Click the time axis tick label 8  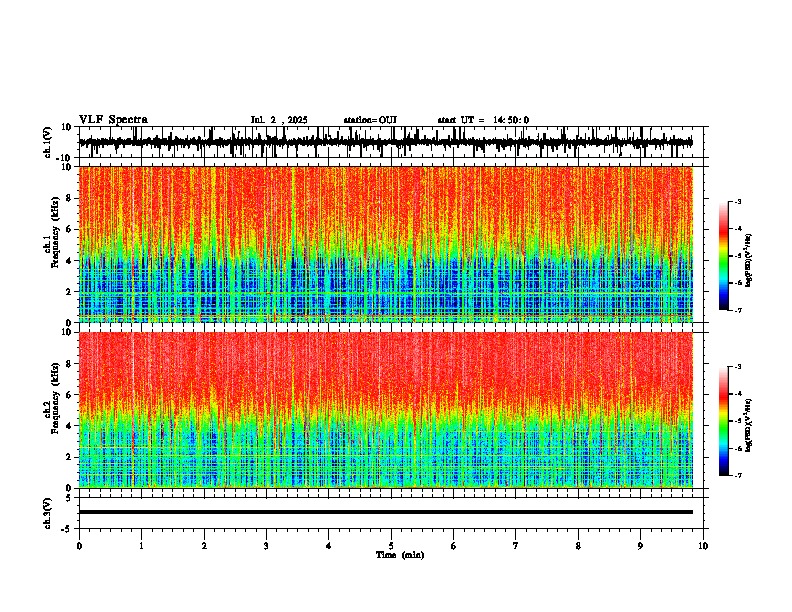click(578, 546)
